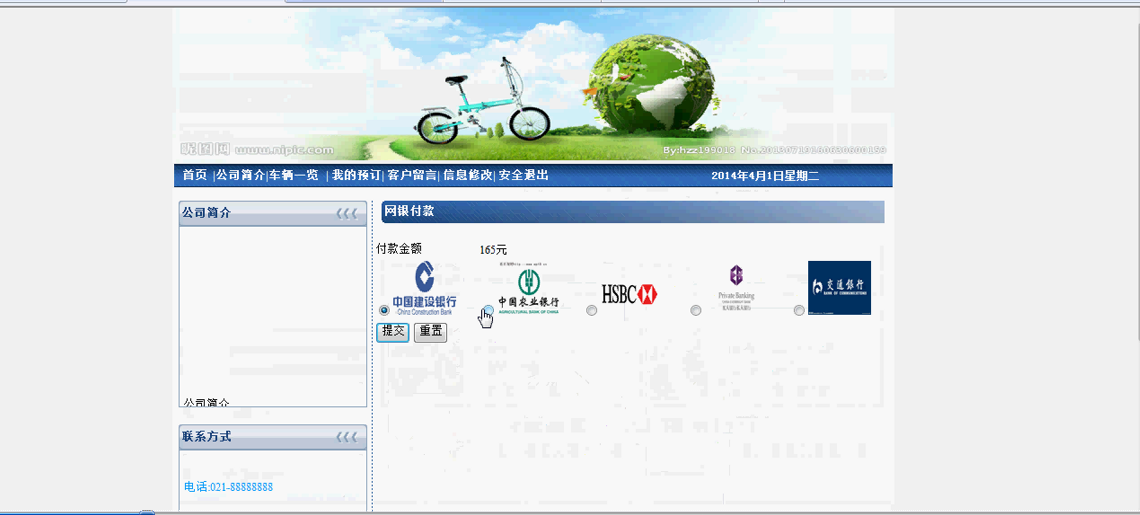Go to 车辆一览 vehicle list

[x=294, y=175]
